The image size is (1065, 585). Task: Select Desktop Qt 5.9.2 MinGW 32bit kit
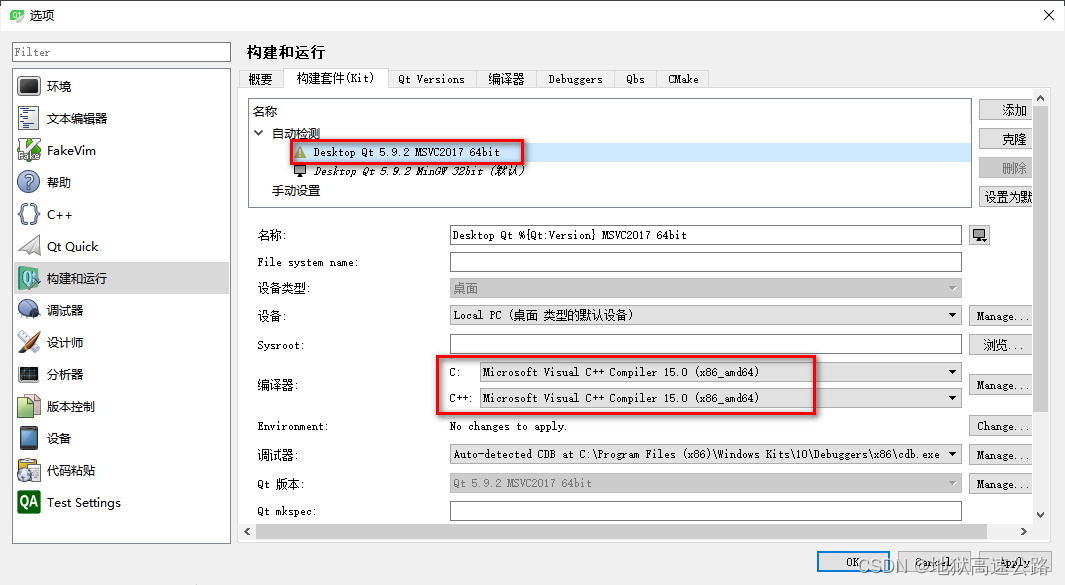coord(419,171)
